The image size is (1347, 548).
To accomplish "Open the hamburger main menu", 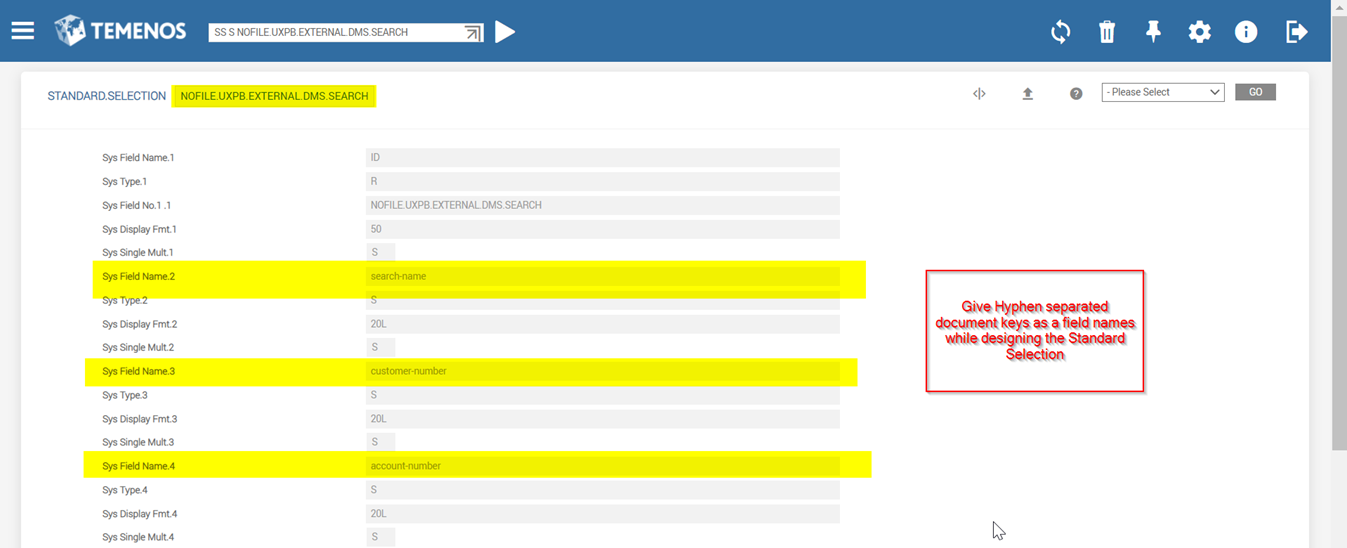I will (x=23, y=31).
